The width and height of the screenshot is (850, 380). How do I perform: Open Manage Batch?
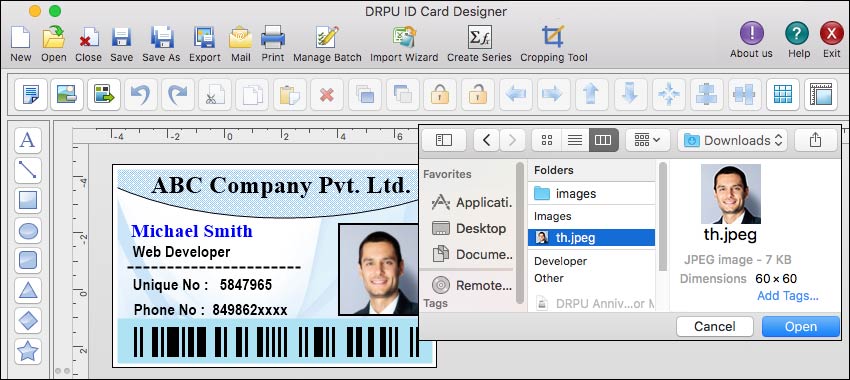[x=327, y=37]
